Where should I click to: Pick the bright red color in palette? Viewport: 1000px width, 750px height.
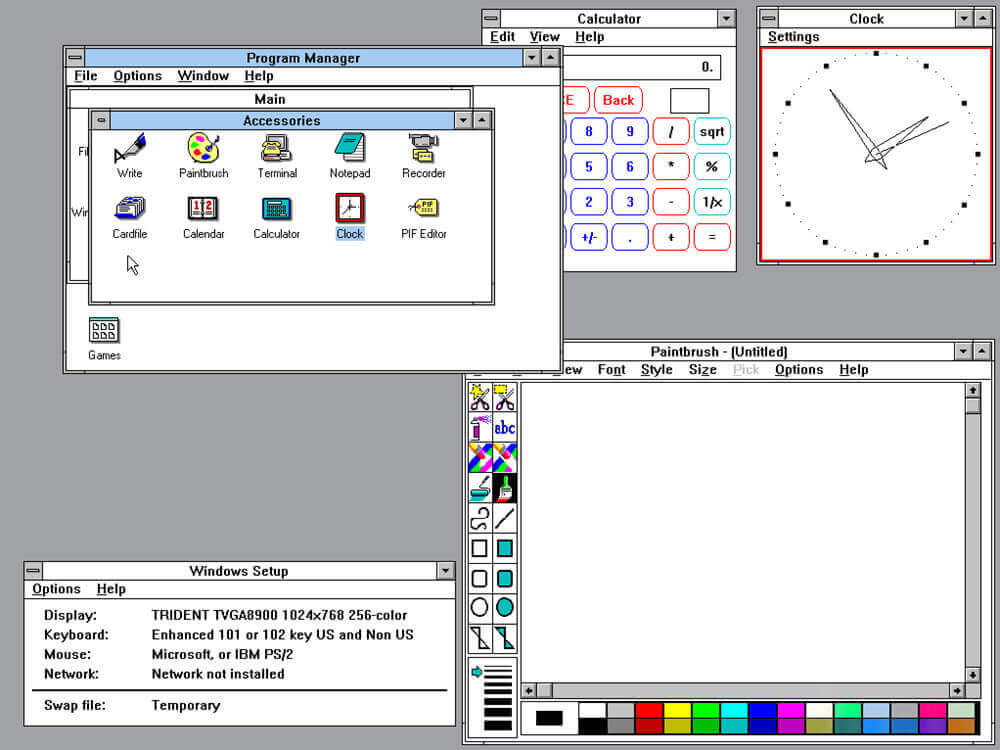tap(648, 710)
